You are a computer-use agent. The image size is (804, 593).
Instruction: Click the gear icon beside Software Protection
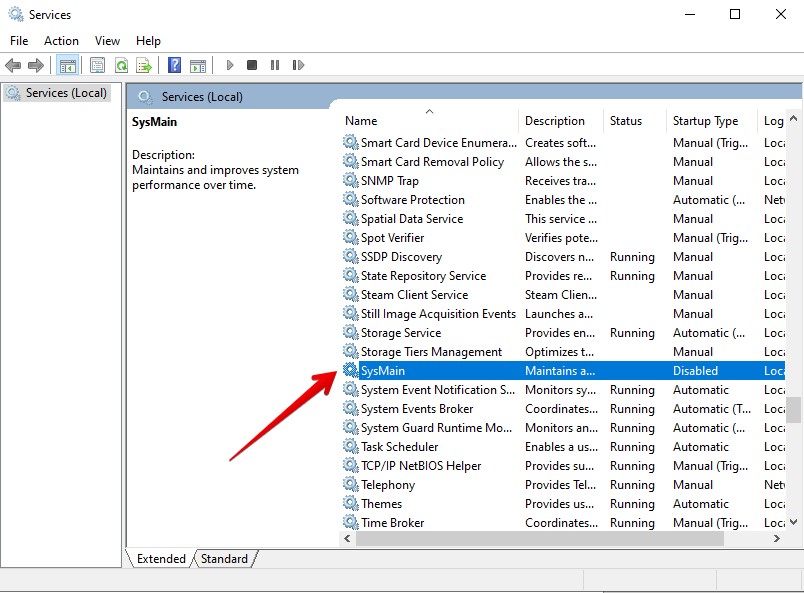pos(351,199)
